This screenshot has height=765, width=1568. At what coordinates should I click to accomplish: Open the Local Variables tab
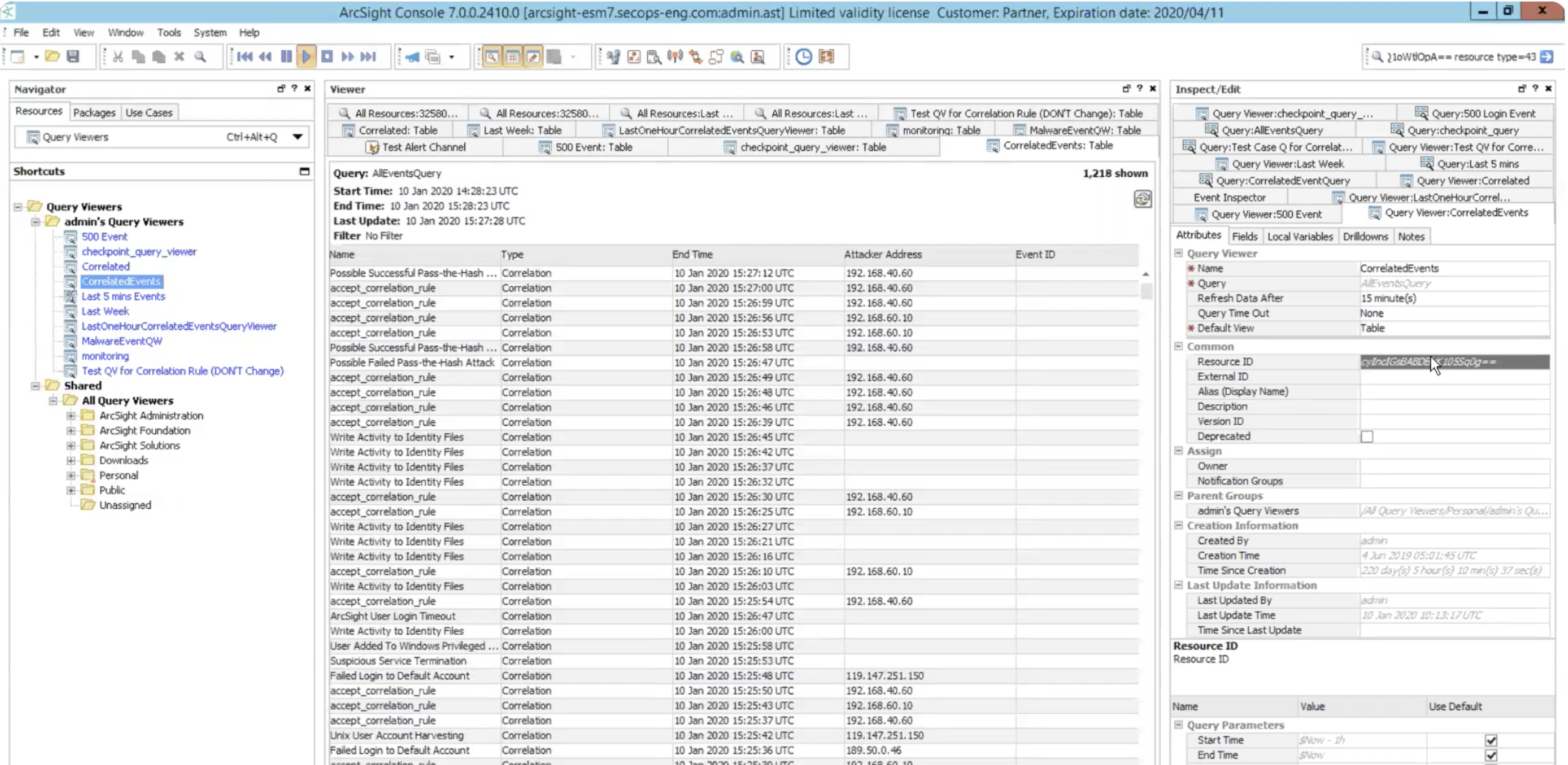[x=1299, y=236]
